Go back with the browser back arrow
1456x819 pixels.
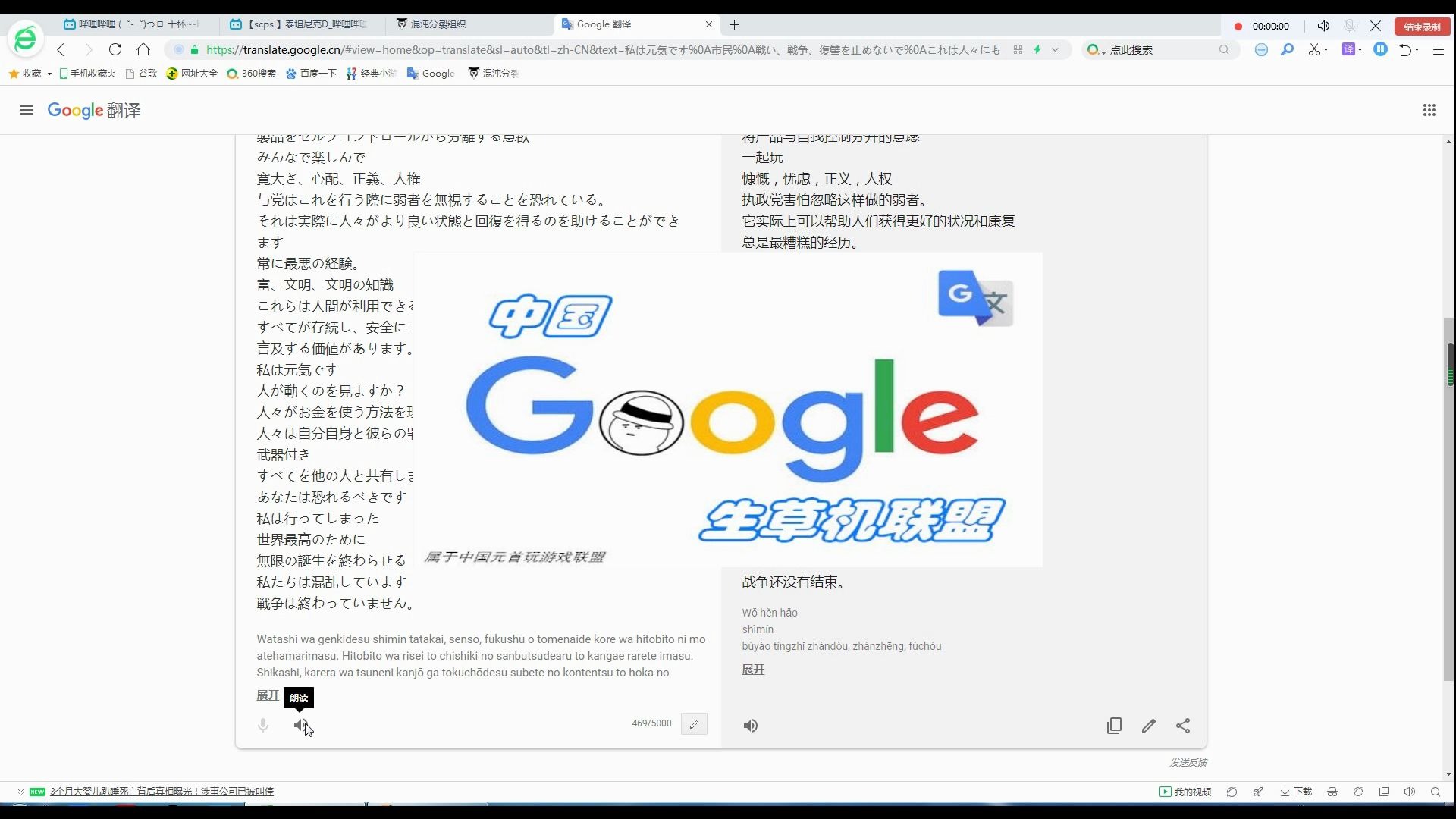point(61,50)
